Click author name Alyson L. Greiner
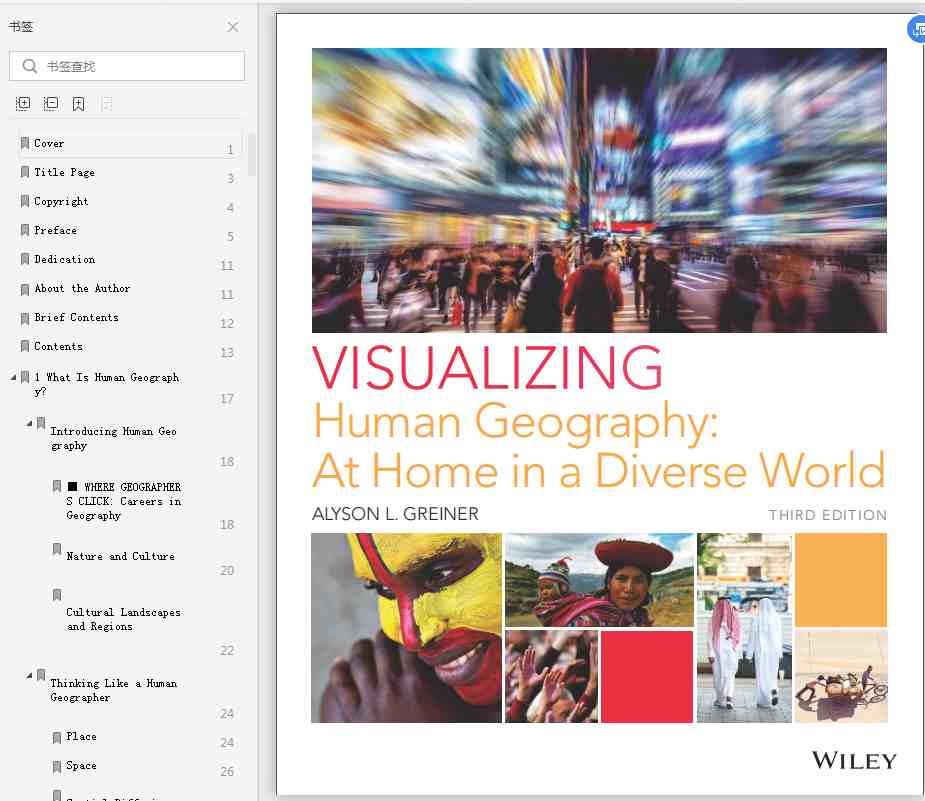The width and height of the screenshot is (925, 801). tap(395, 514)
